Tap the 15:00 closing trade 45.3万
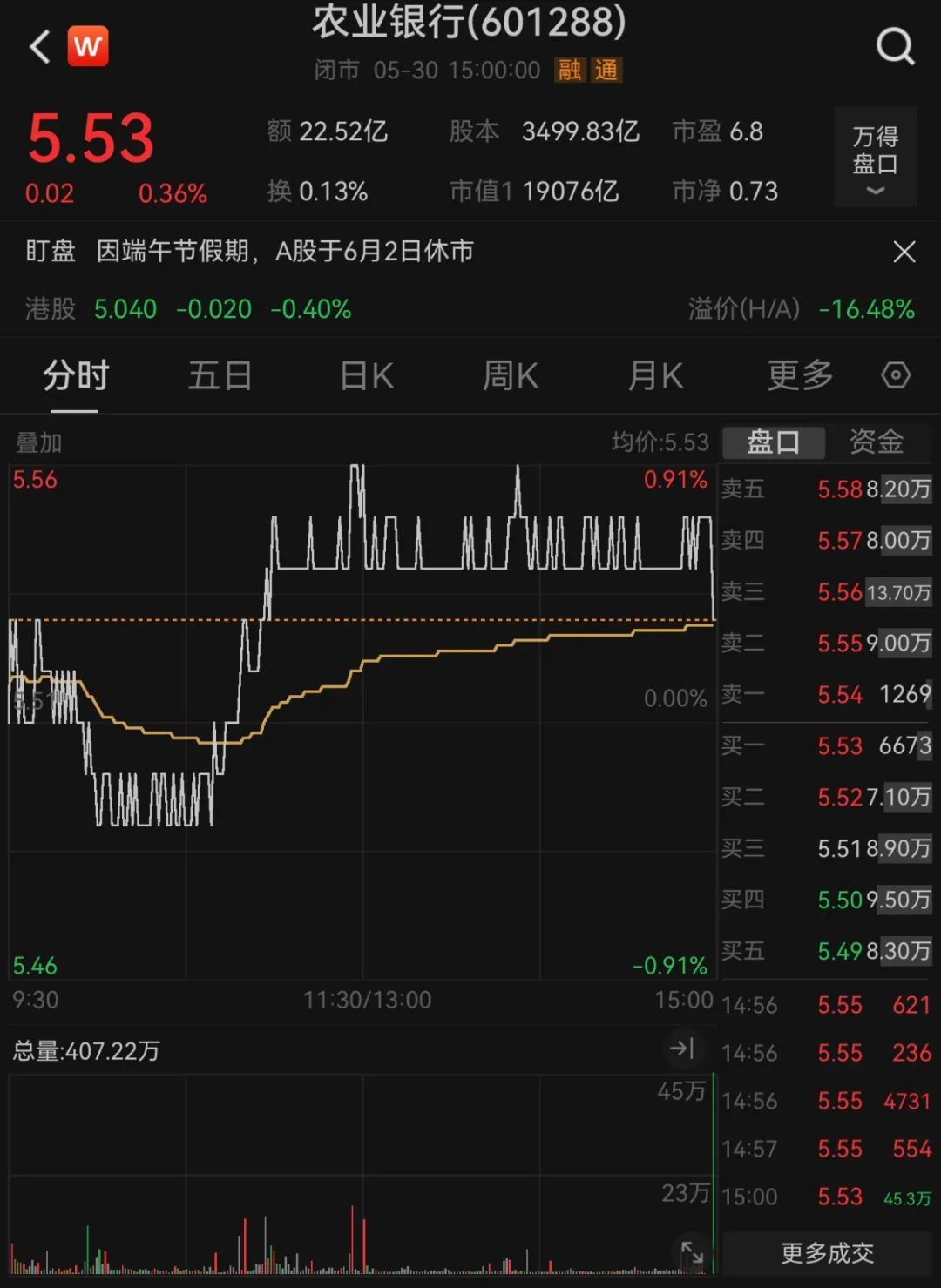This screenshot has height=1288, width=941. pos(826,1197)
